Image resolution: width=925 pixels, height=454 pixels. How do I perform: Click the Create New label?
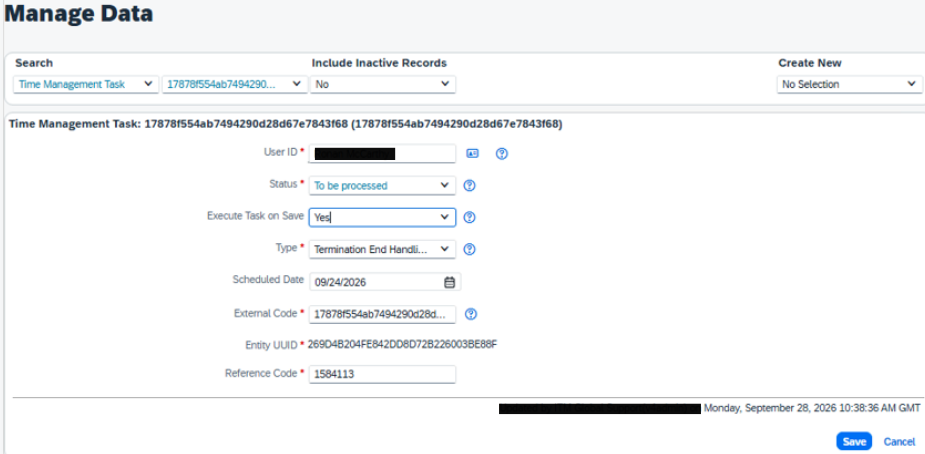810,63
